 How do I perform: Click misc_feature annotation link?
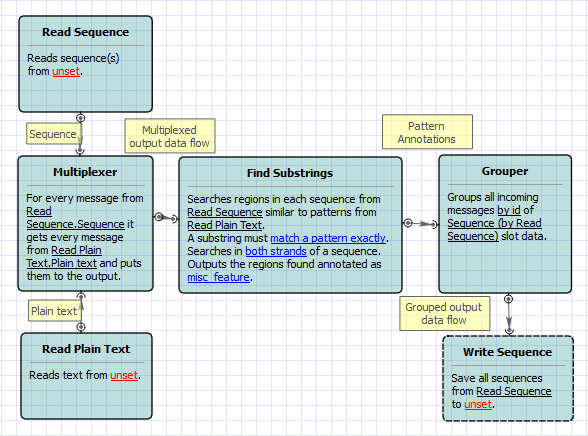(219, 277)
